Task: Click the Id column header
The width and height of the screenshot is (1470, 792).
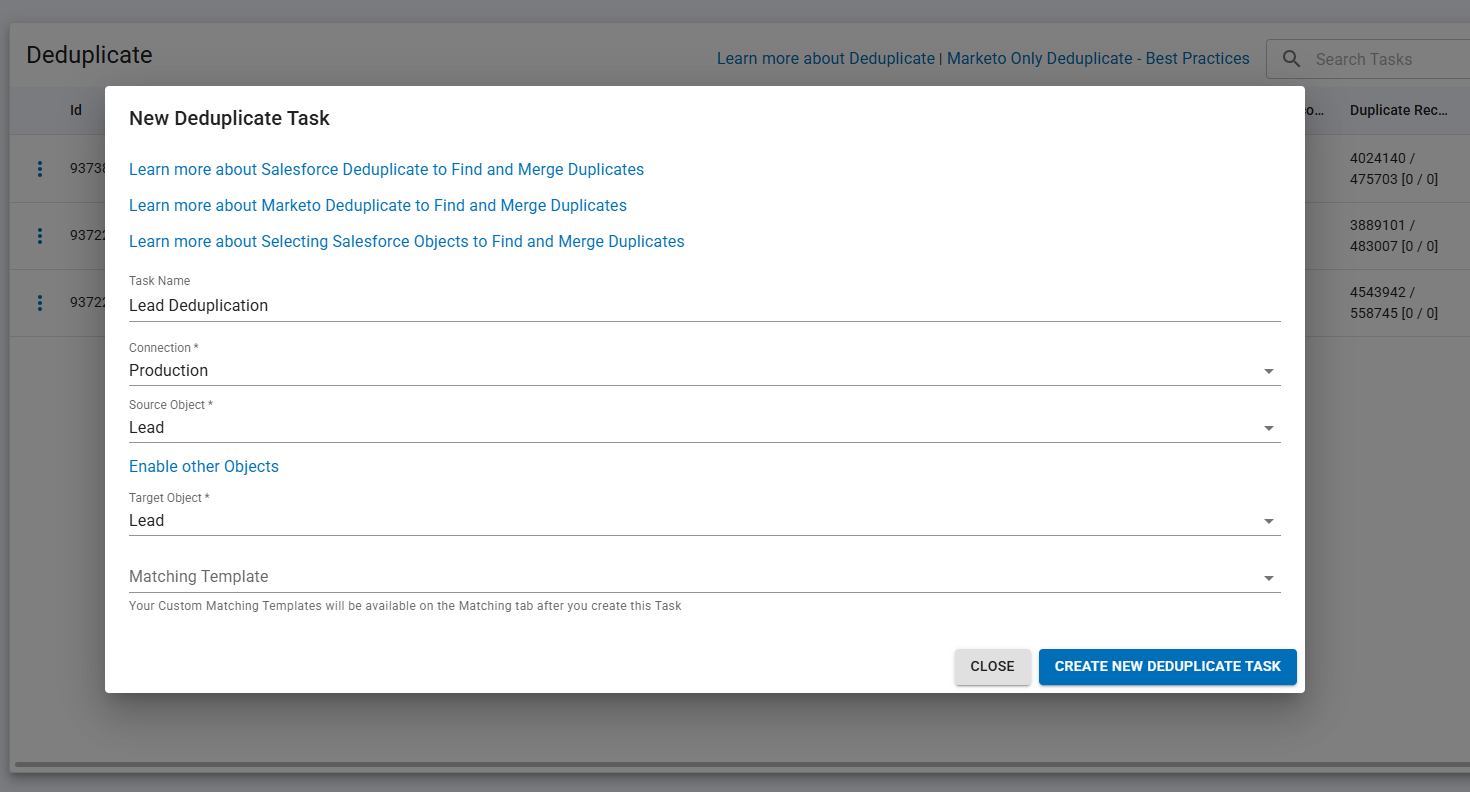Action: pyautogui.click(x=75, y=110)
